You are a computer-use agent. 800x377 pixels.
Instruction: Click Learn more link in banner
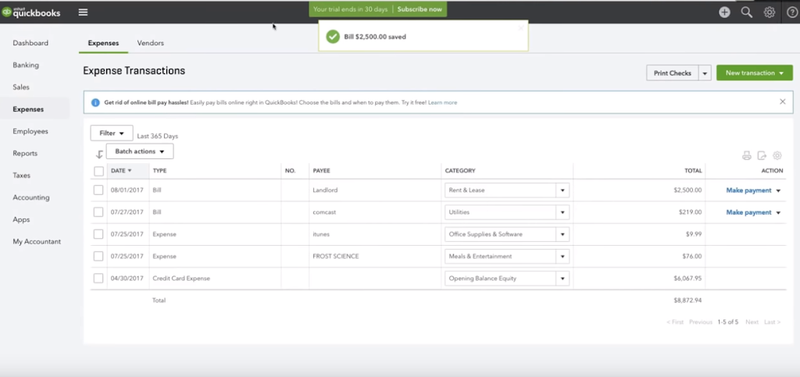point(442,103)
